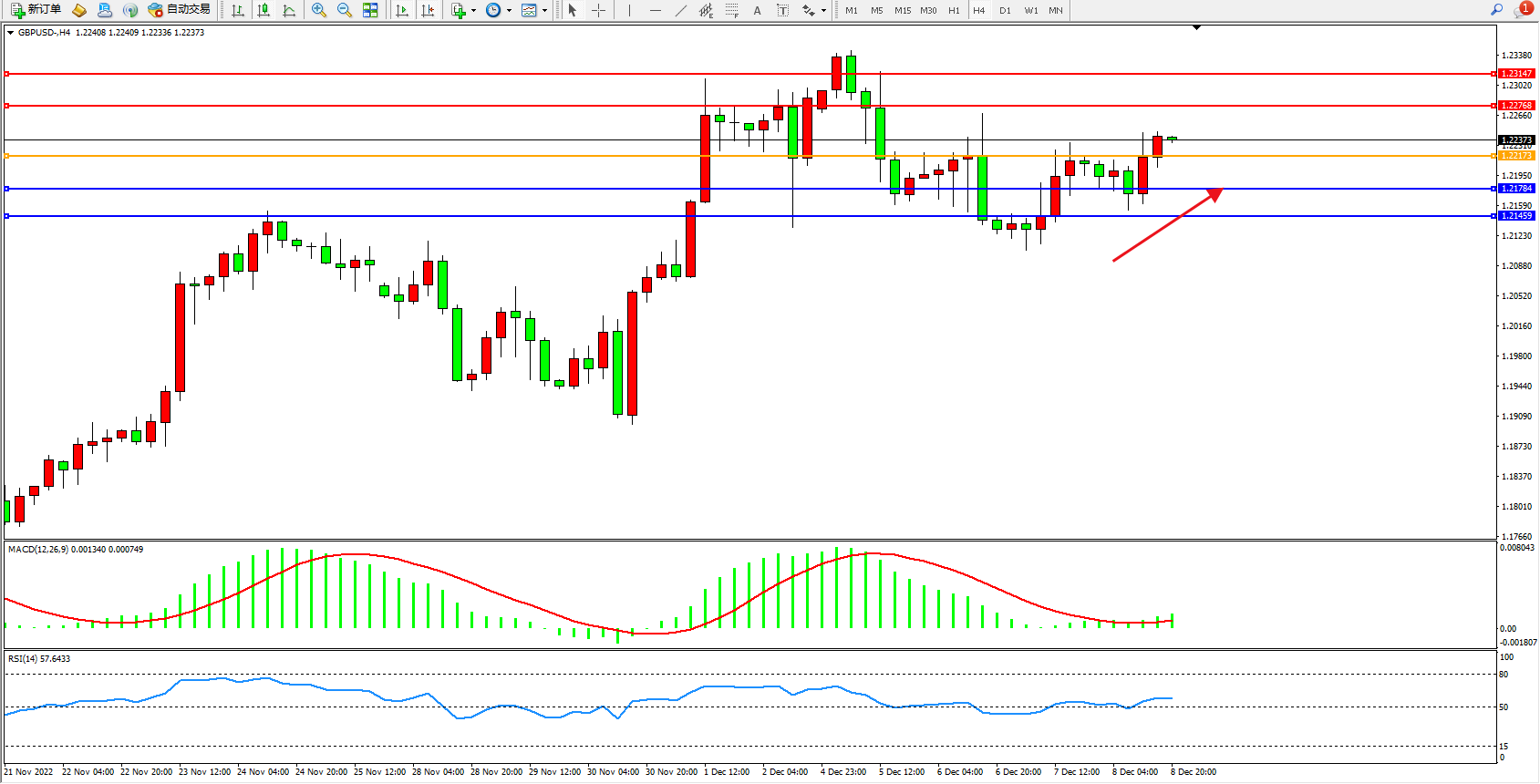The image size is (1540, 784).
Task: Click the tile windows icon
Action: point(370,10)
